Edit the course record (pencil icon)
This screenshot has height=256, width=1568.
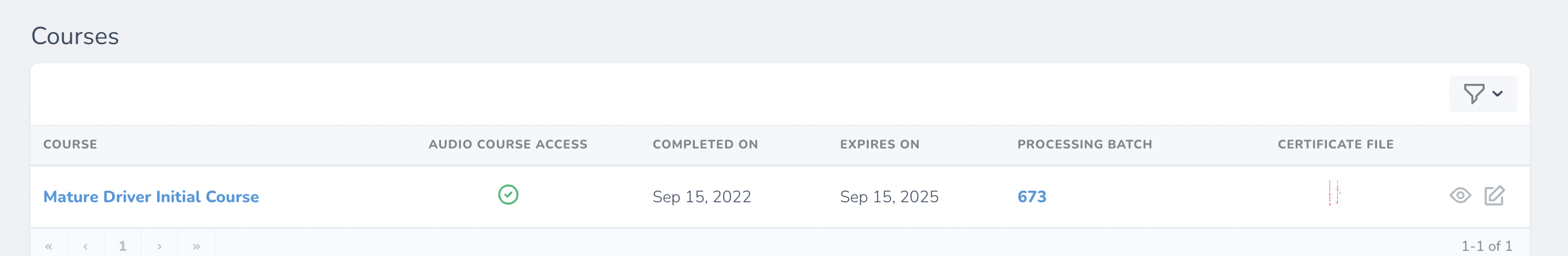pos(1494,195)
